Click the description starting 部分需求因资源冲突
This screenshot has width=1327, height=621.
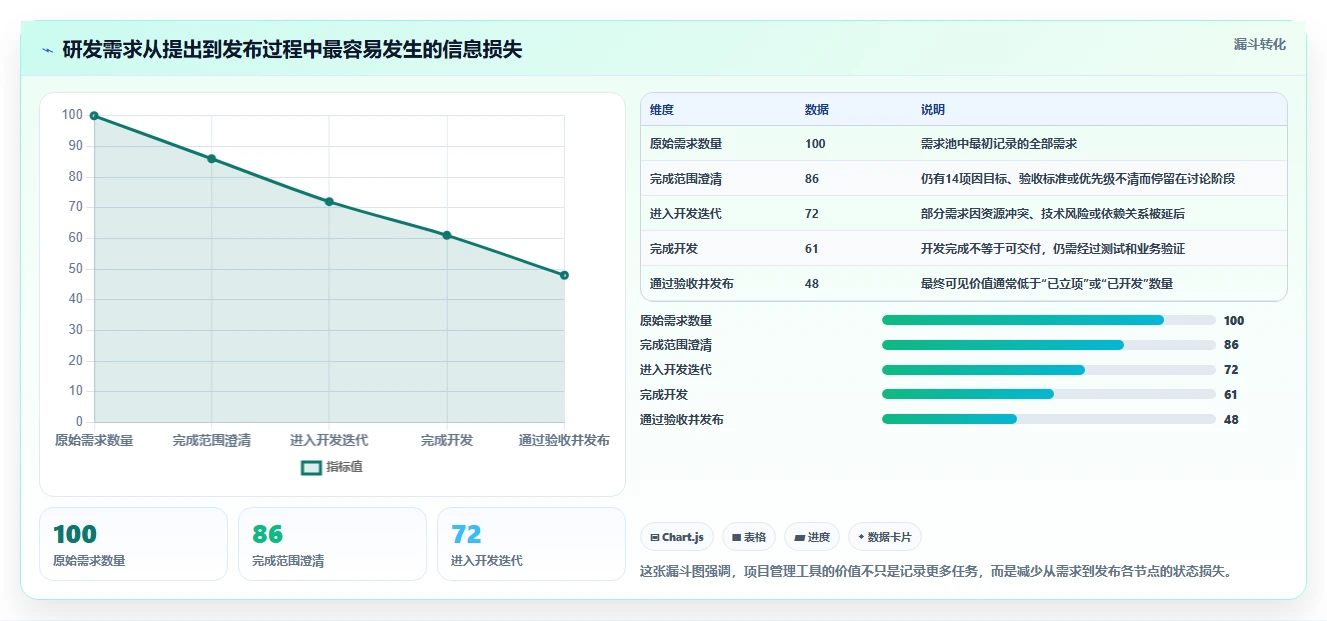[1053, 214]
